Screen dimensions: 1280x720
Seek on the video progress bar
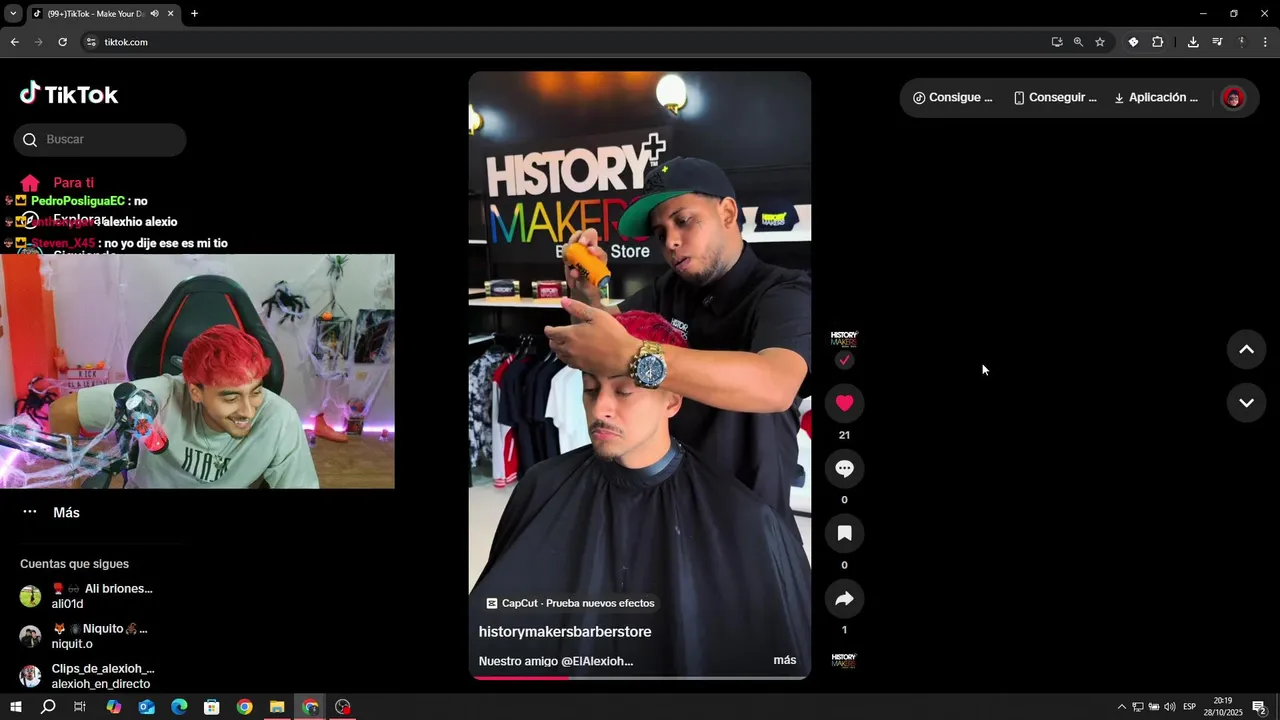click(x=640, y=677)
